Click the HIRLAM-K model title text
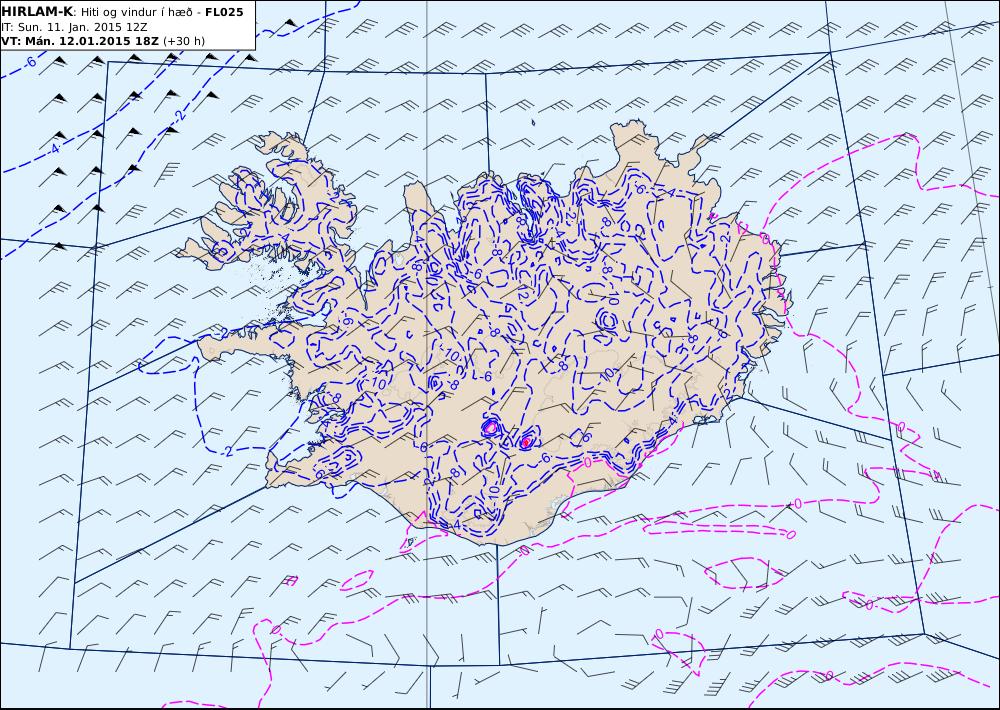This screenshot has height=710, width=1000. [37, 12]
